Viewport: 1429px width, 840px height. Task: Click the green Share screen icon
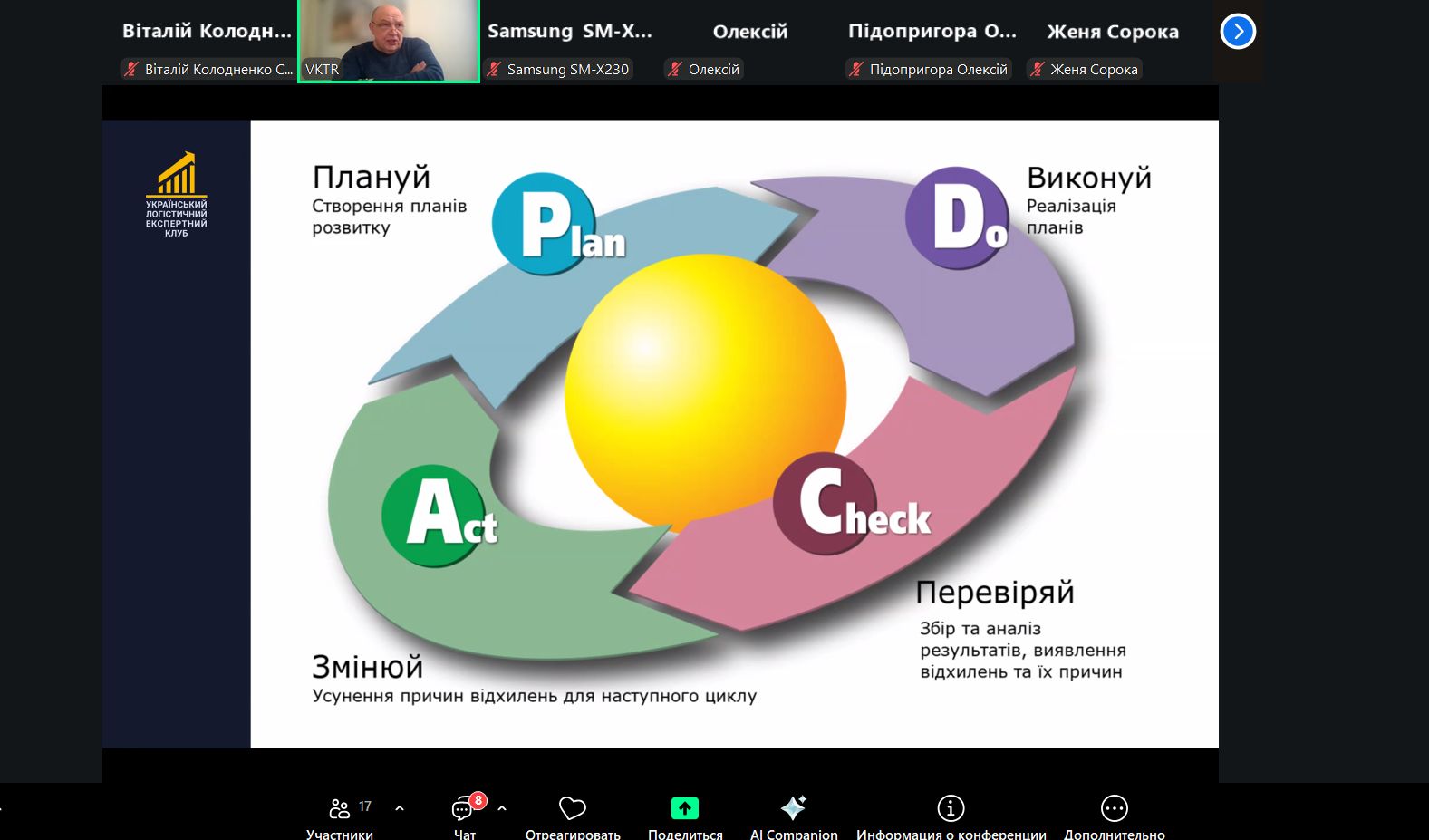click(685, 808)
